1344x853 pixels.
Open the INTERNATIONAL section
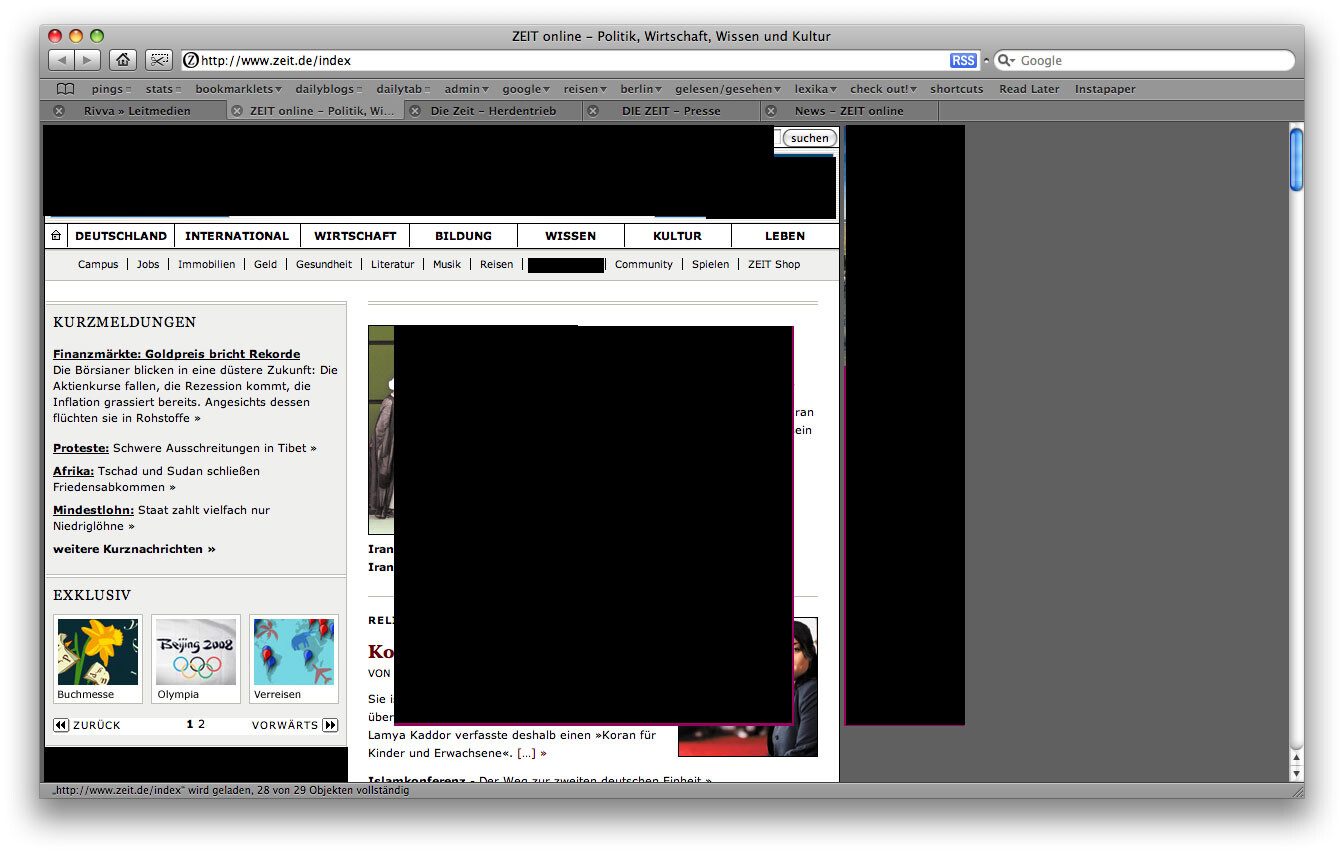(237, 236)
